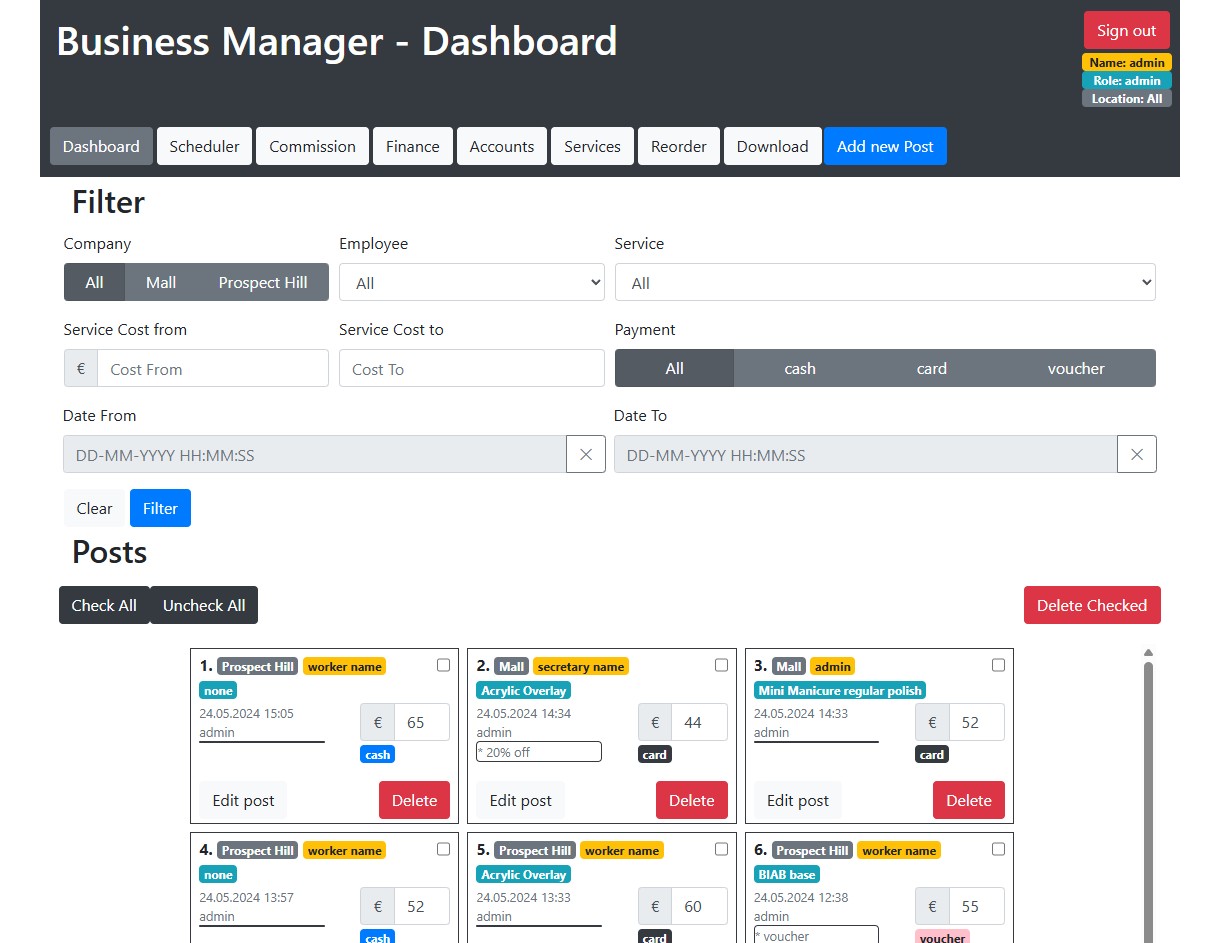Delete post 2 for Acrylic Overlay
Viewport: 1227px width, 943px height.
(691, 800)
